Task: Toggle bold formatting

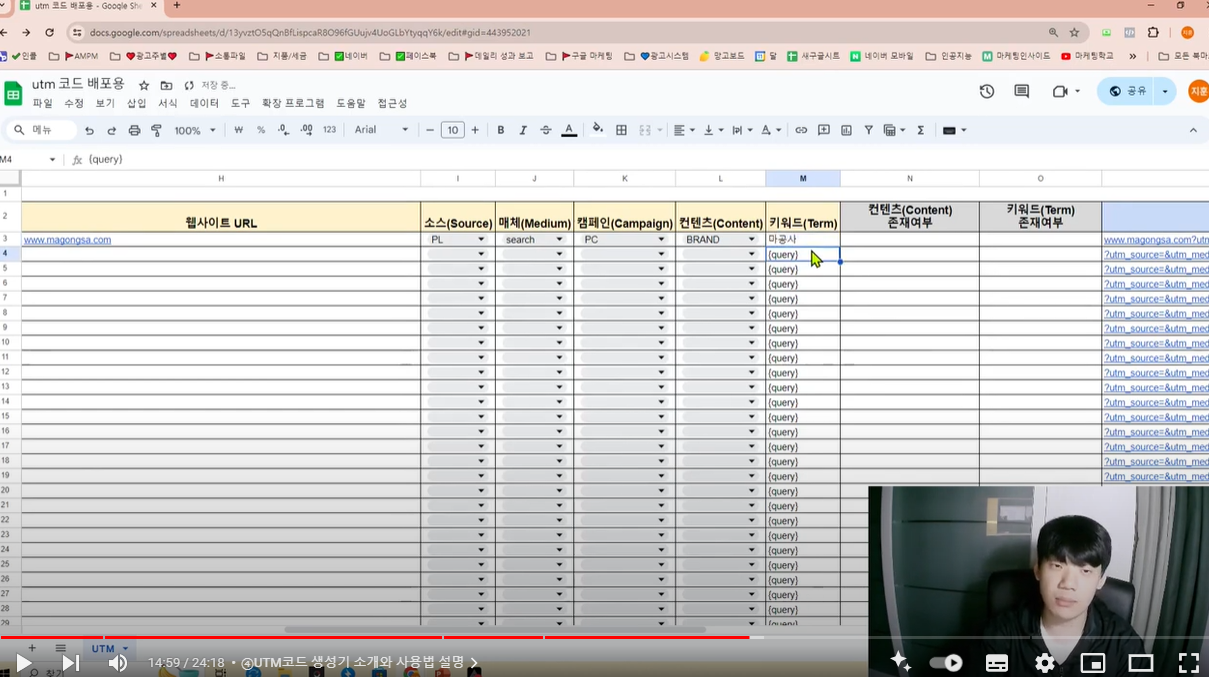Action: pos(500,130)
